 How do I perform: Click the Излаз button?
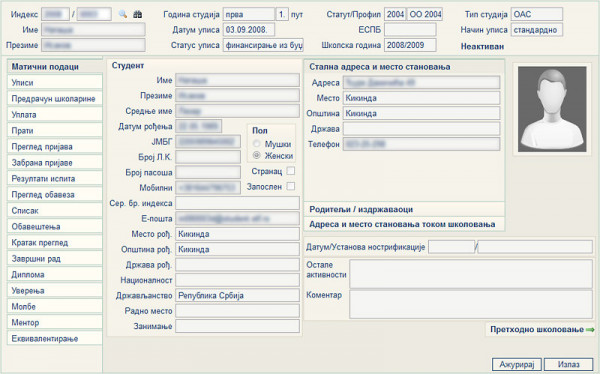coord(568,364)
